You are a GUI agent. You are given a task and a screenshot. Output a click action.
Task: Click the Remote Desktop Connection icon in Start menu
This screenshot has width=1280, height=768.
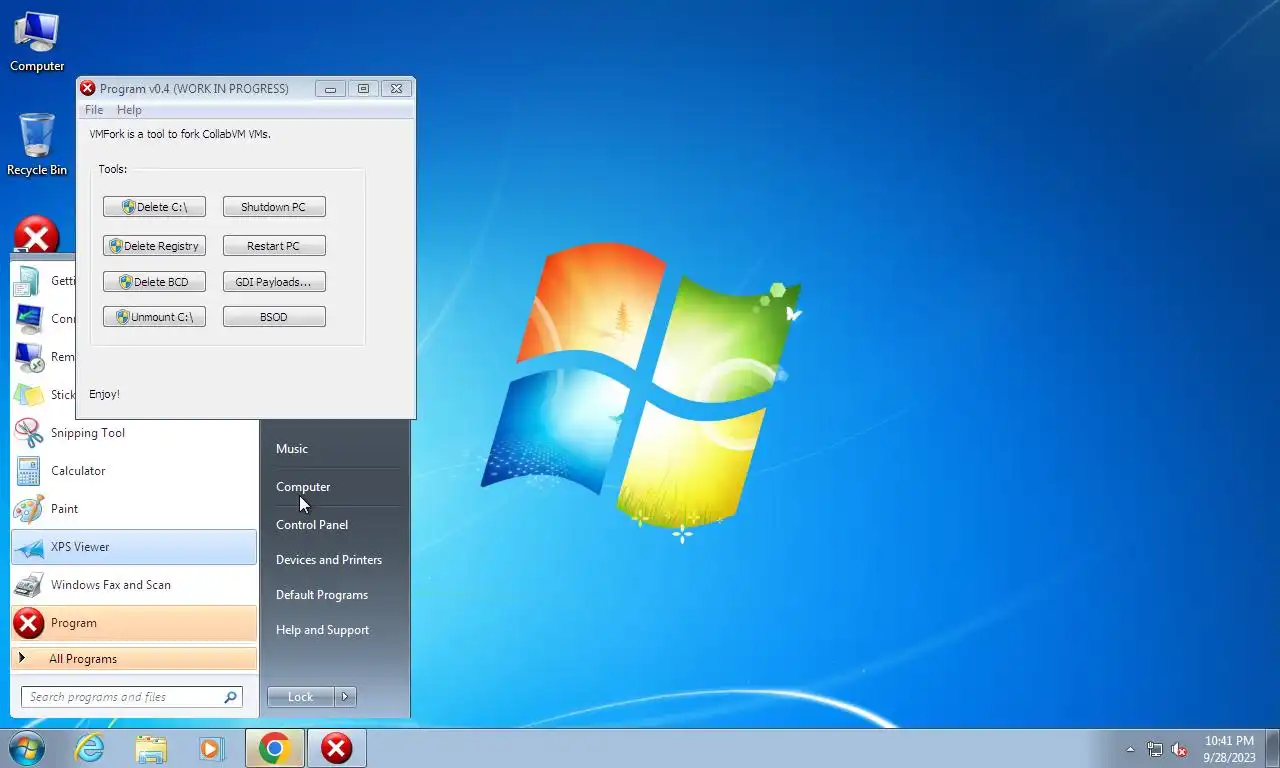point(28,357)
